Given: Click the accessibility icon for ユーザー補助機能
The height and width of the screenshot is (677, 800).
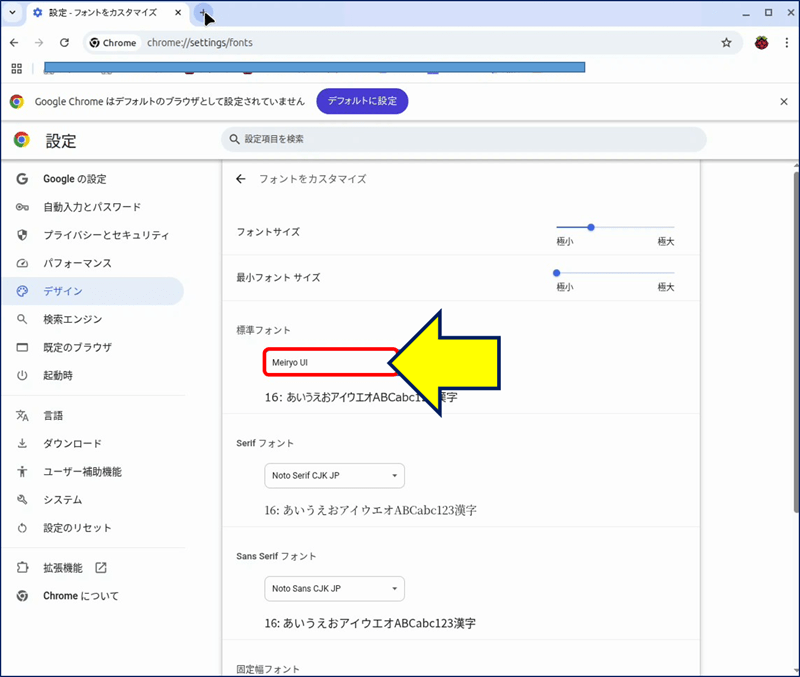Looking at the screenshot, I should pyautogui.click(x=22, y=472).
